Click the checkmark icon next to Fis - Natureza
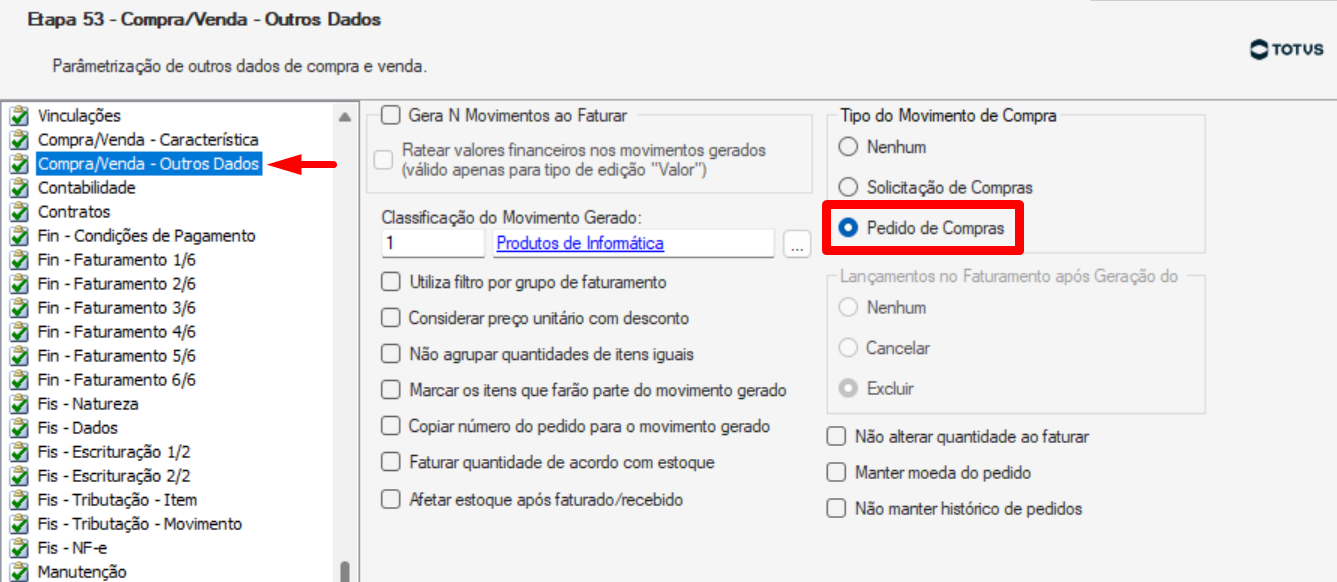 pos(19,404)
